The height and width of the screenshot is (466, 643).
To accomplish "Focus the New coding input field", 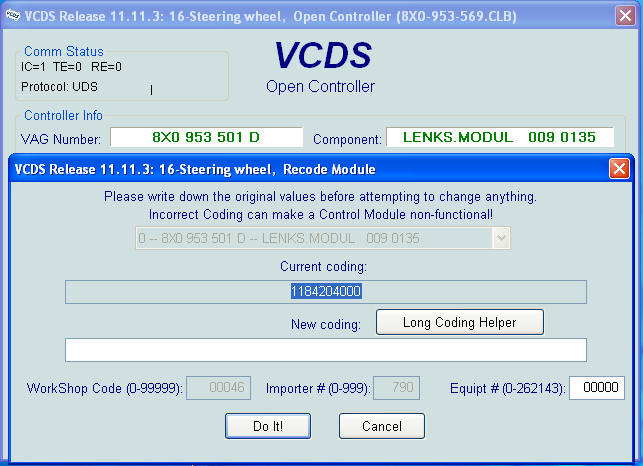I will (326, 350).
